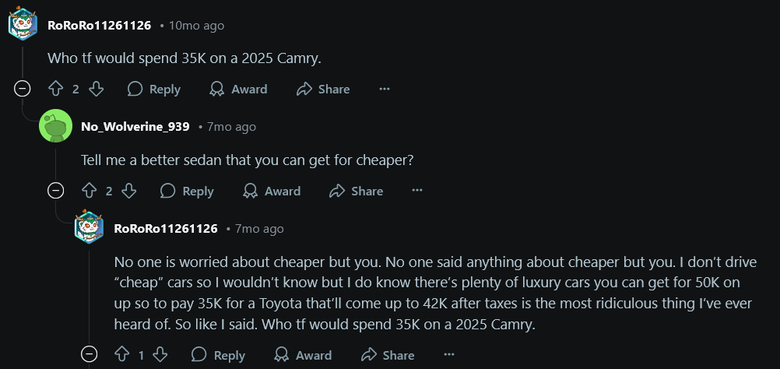Viewport: 780px width, 369px height.
Task: Downvote the long RoRoRo11261126 reply
Action: click(x=160, y=355)
